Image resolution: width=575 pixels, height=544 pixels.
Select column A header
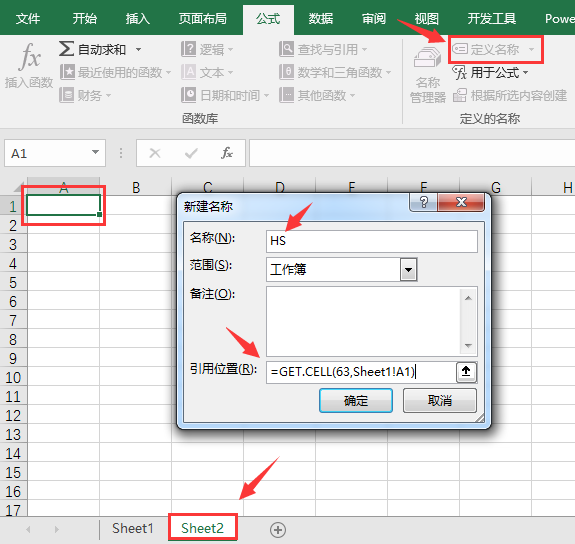click(63, 187)
